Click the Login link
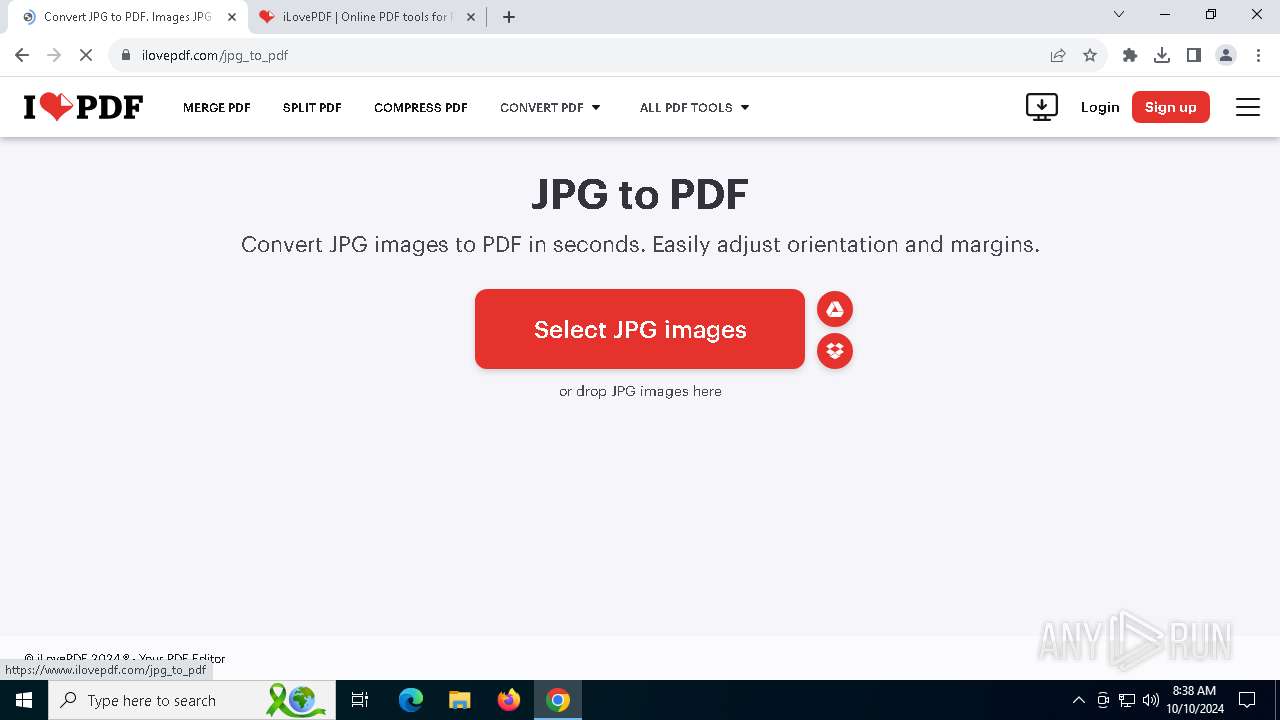 (1100, 107)
